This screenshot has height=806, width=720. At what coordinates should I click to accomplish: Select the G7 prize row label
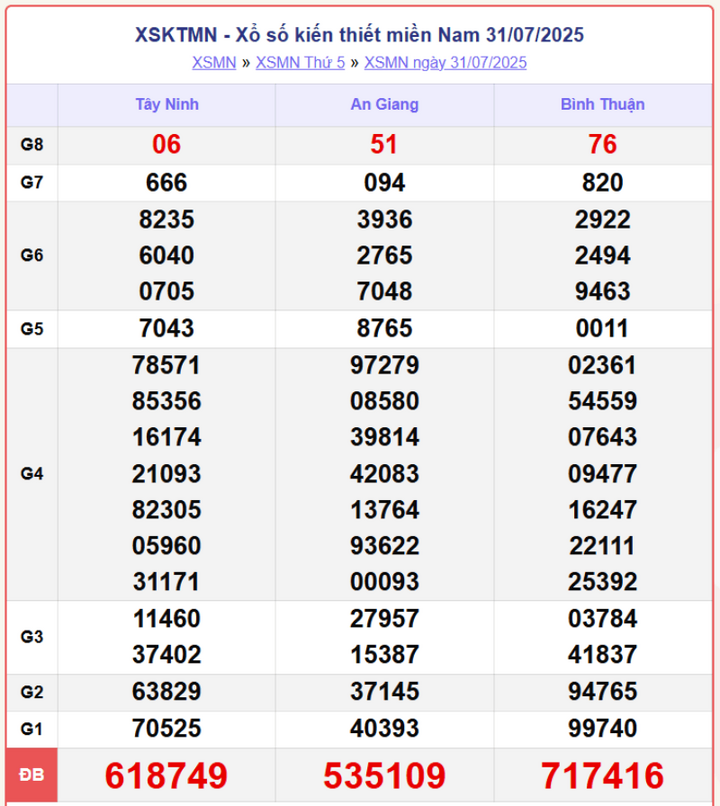pyautogui.click(x=32, y=182)
